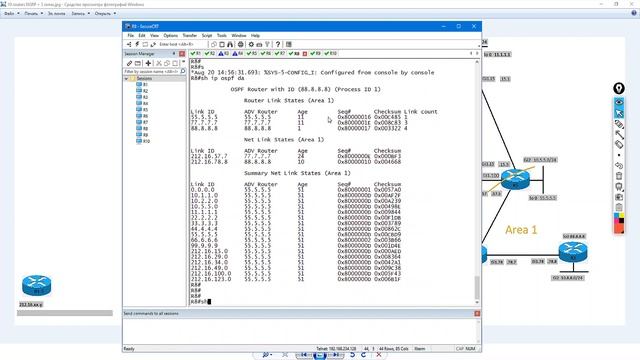
Task: Close the Send commands to all sessions bar
Action: pos(477,313)
